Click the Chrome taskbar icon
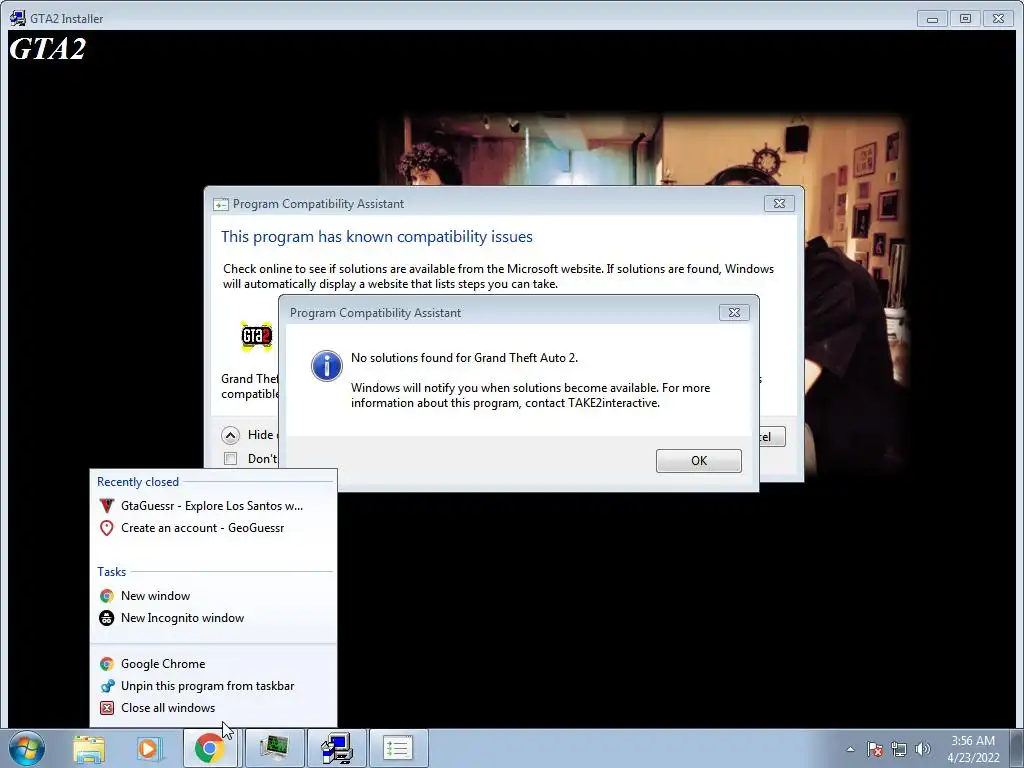 [x=210, y=748]
